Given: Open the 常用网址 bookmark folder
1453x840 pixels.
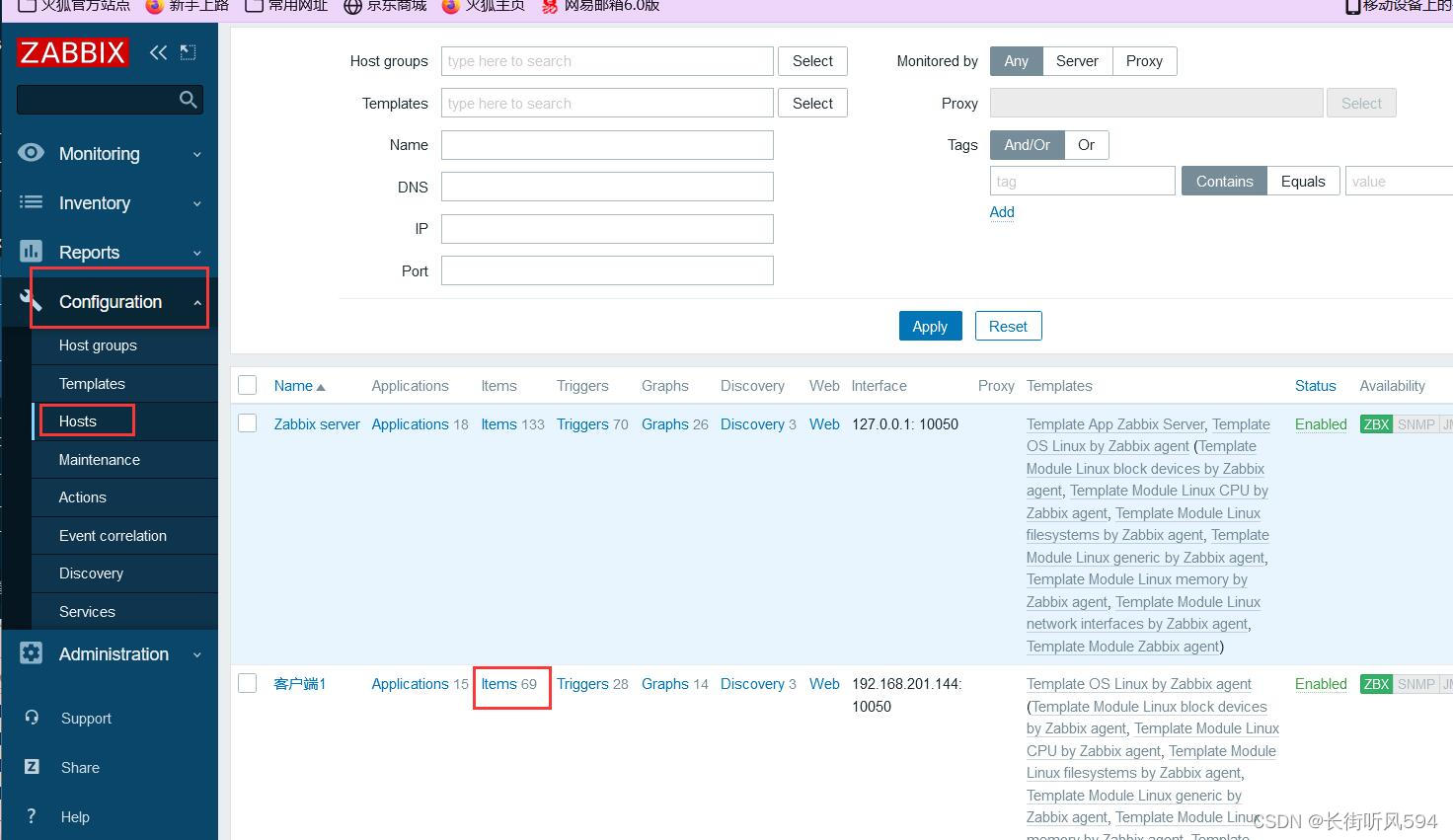Looking at the screenshot, I should 286,6.
